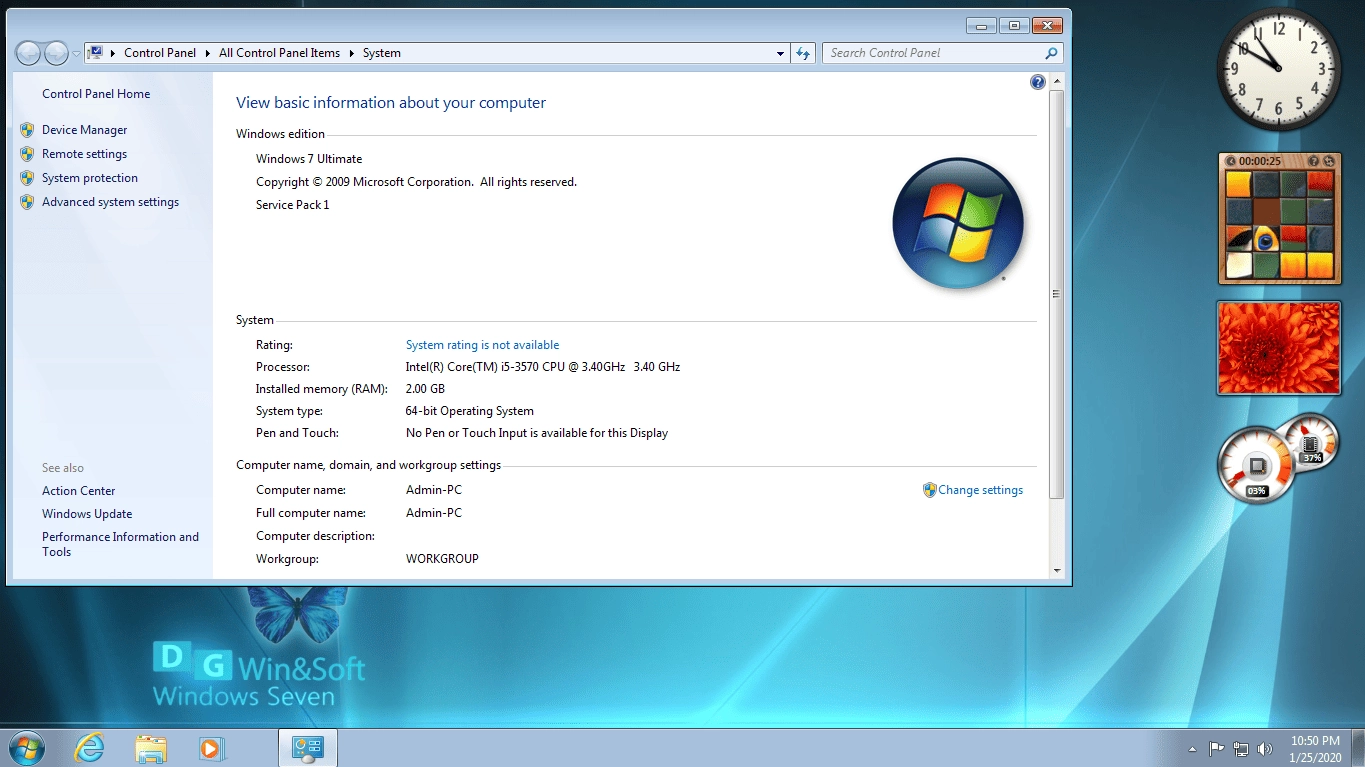The image size is (1365, 767).
Task: Click the white puzzle tile
Action: tap(1239, 265)
